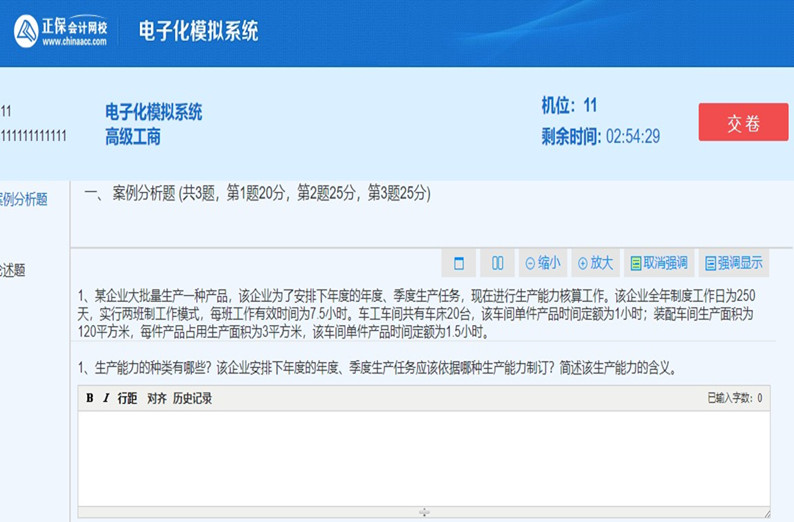Click 缩小 to shrink the text
This screenshot has width=794, height=522.
click(543, 264)
